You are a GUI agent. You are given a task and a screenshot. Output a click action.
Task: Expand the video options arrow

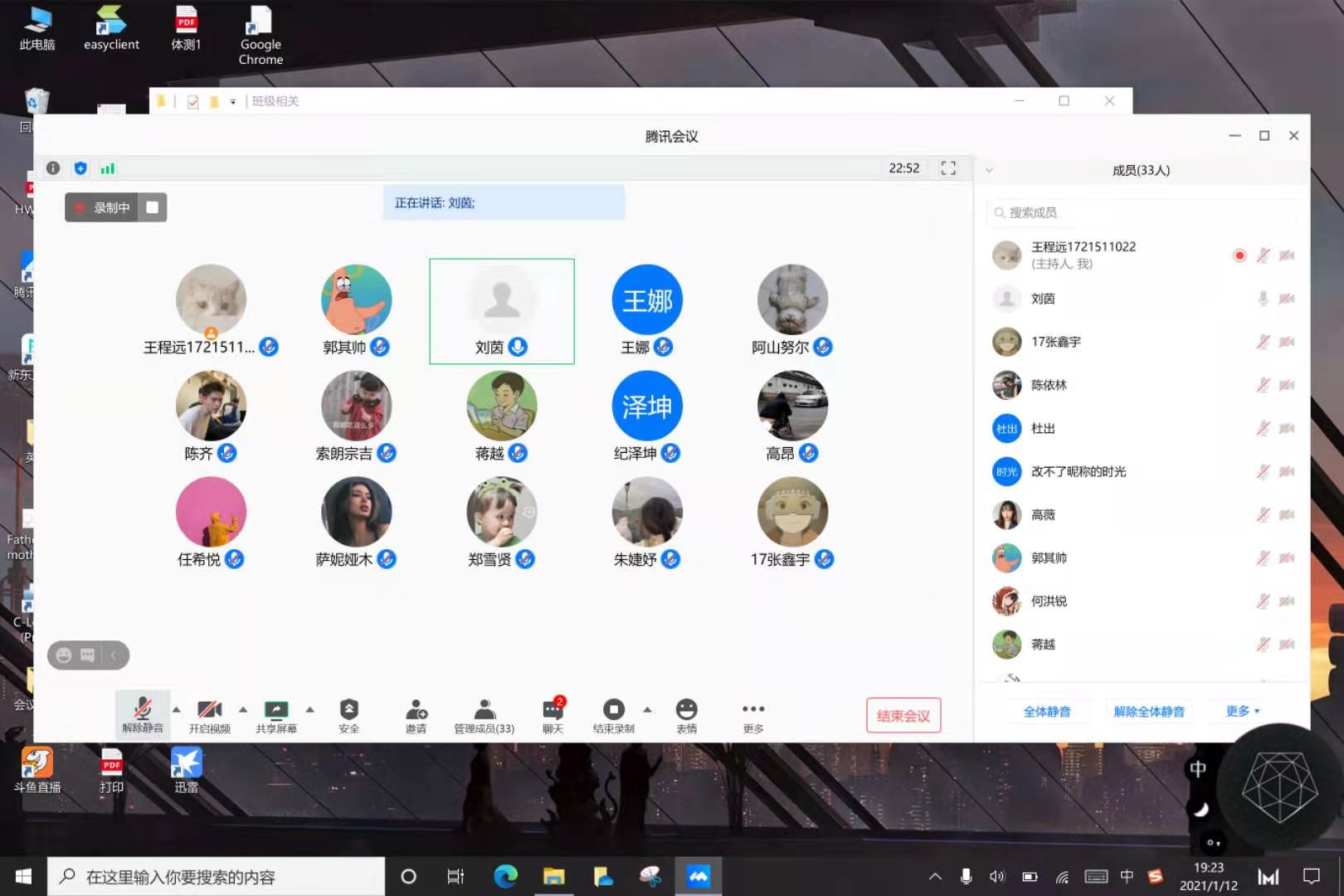click(243, 709)
